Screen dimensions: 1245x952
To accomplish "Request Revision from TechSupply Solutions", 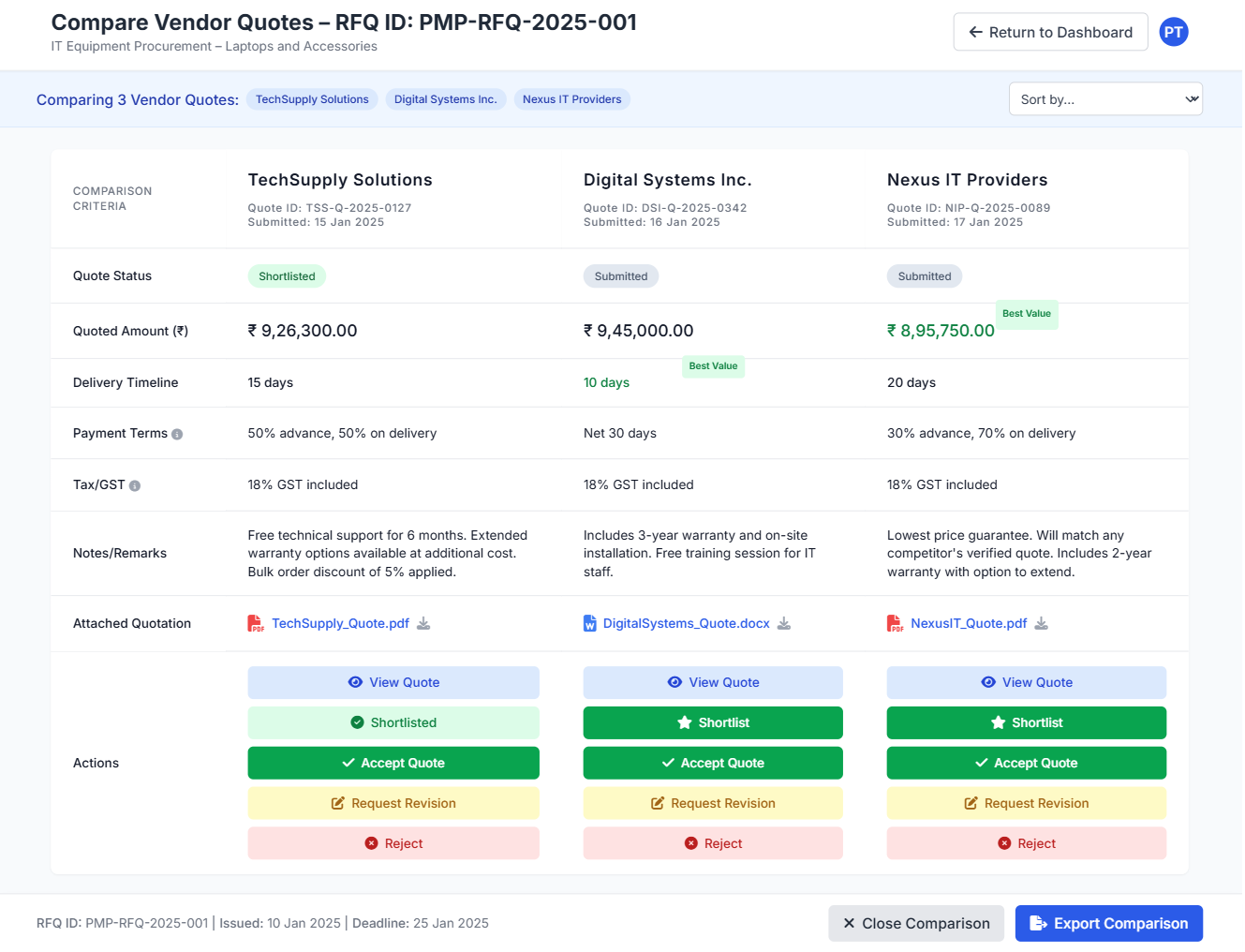I will [x=393, y=804].
